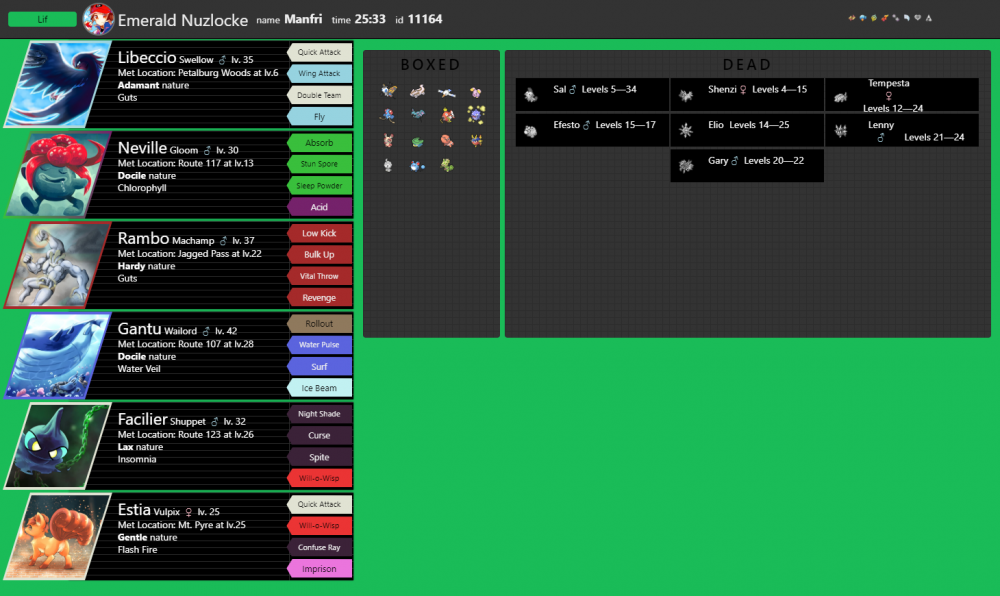This screenshot has width=1000, height=596.
Task: Click Gary's entry in Dead list
Action: click(x=746, y=165)
